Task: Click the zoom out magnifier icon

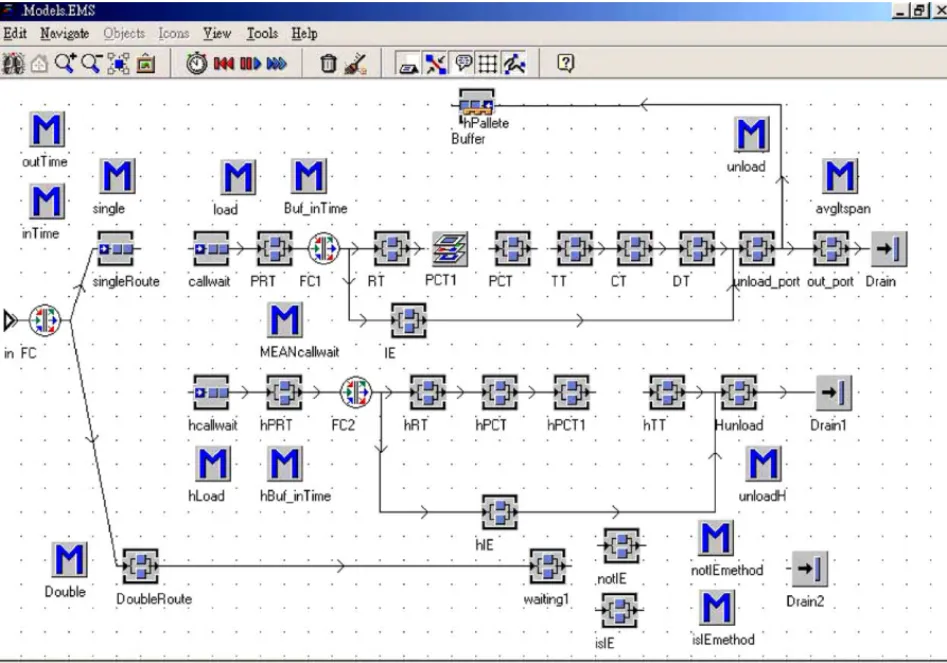Action: click(92, 63)
